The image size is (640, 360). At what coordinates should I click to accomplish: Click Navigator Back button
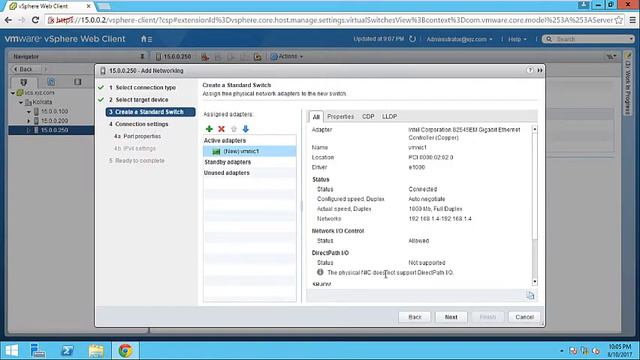pyautogui.click(x=24, y=69)
